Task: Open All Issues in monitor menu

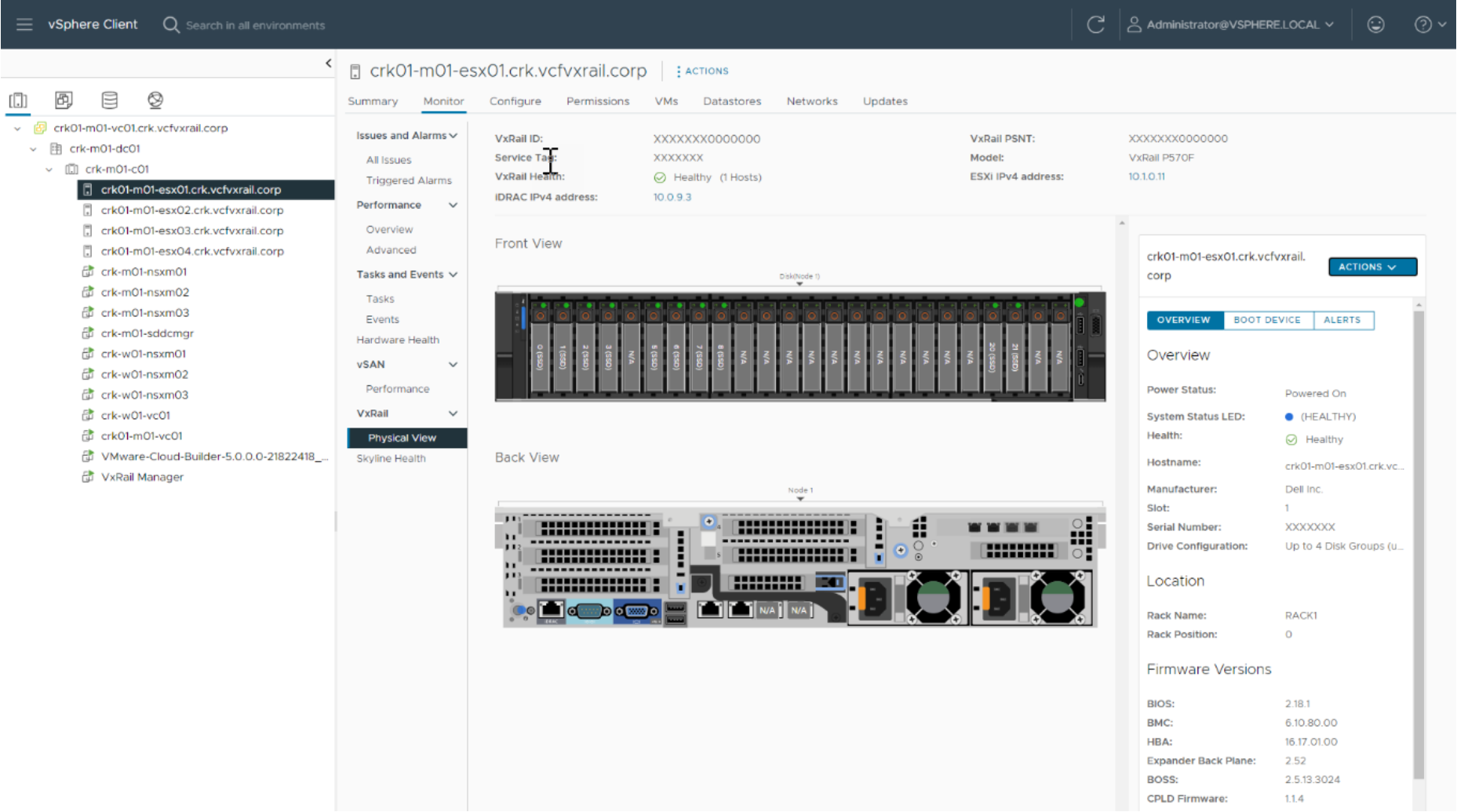Action: click(388, 160)
